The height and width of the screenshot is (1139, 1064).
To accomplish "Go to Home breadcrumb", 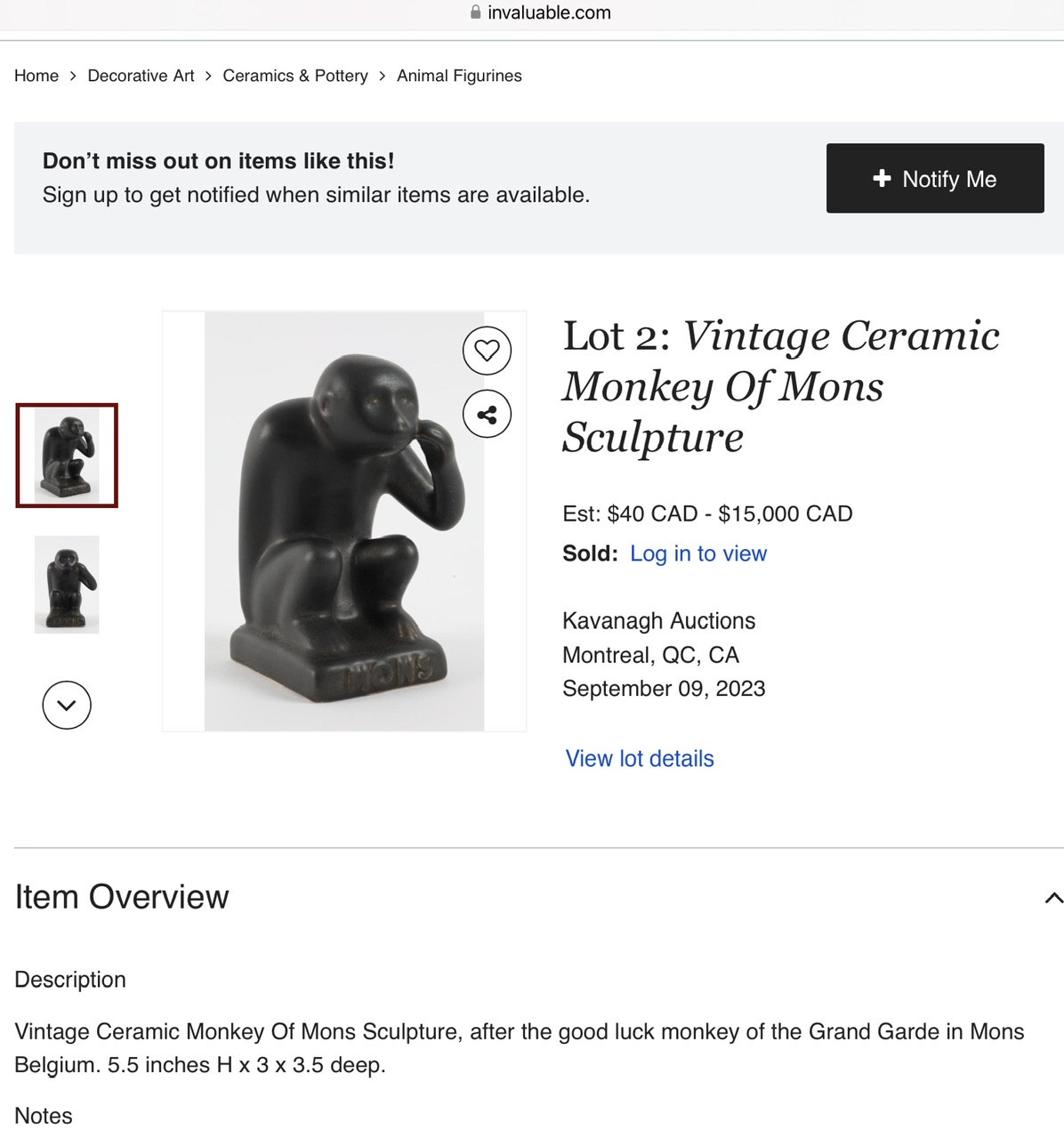I will (36, 76).
